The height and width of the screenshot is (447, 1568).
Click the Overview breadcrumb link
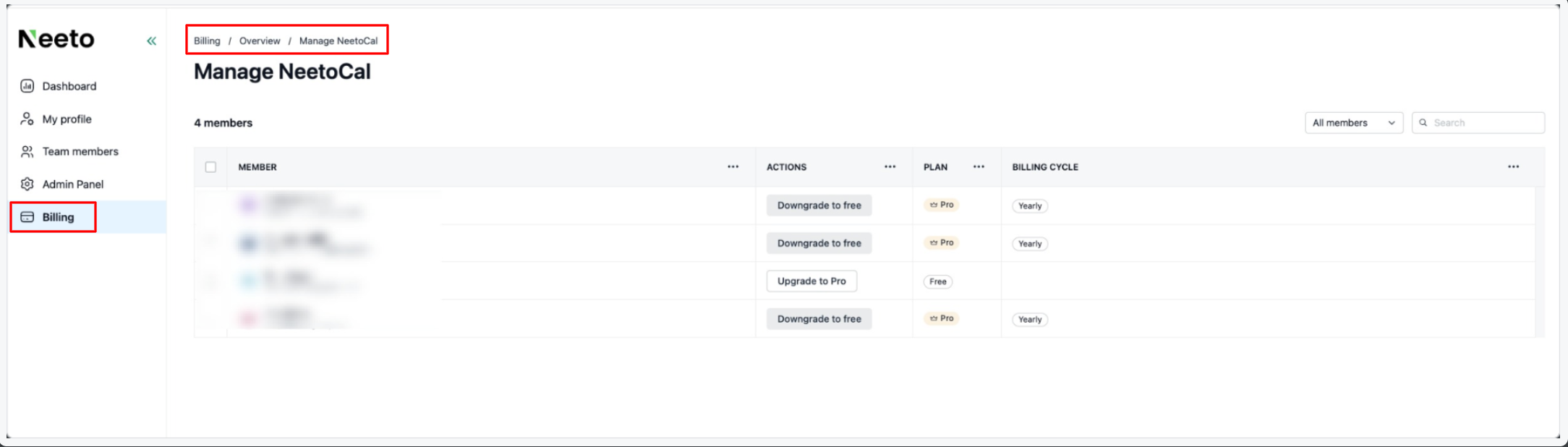[260, 41]
